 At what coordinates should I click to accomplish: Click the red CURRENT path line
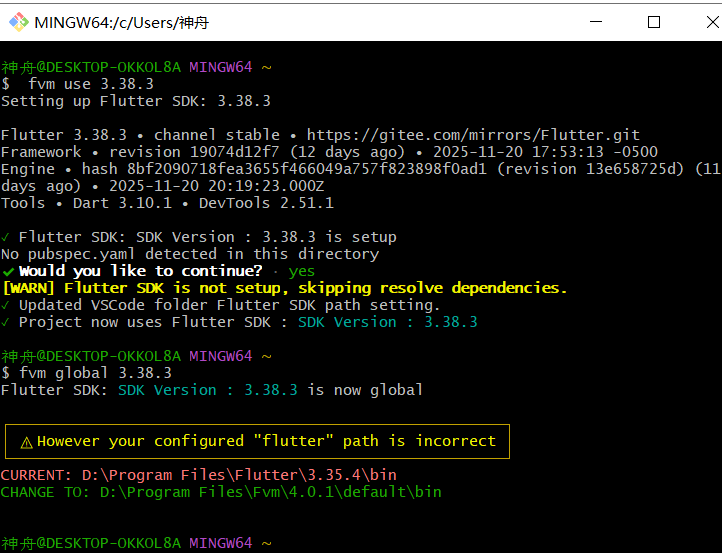coord(198,475)
